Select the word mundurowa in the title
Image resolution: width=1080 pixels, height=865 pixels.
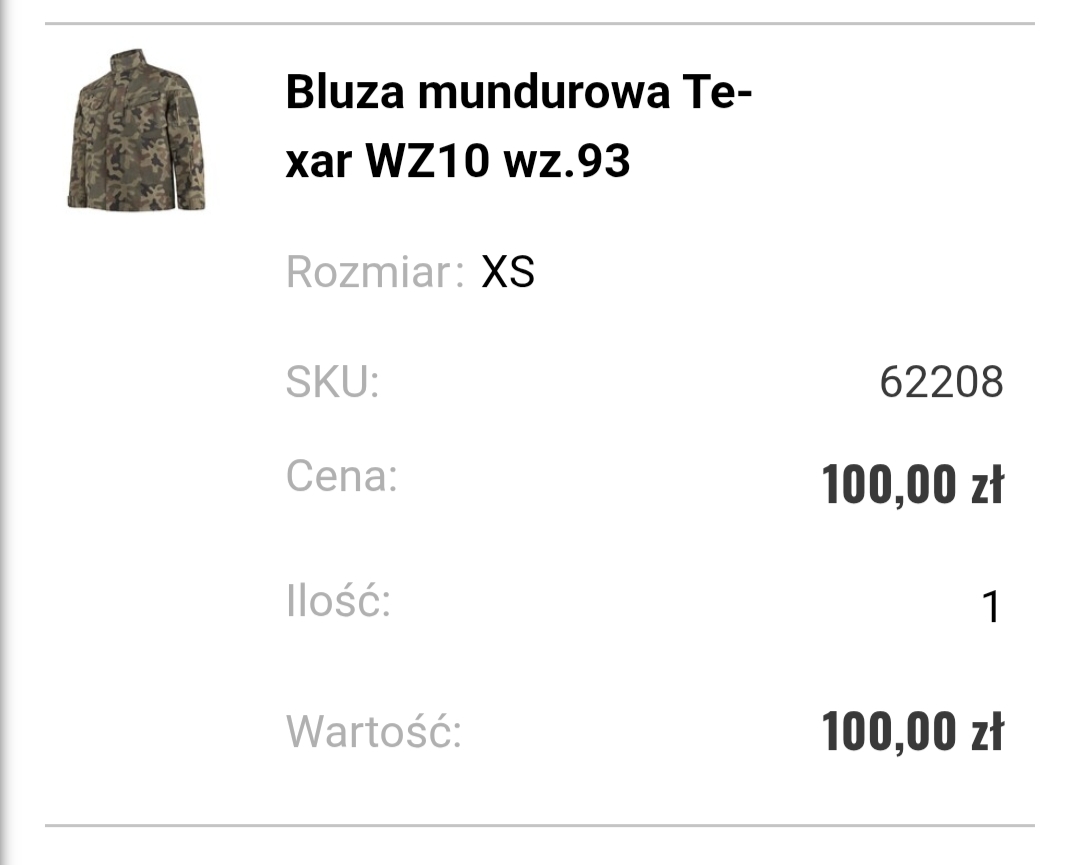click(543, 92)
